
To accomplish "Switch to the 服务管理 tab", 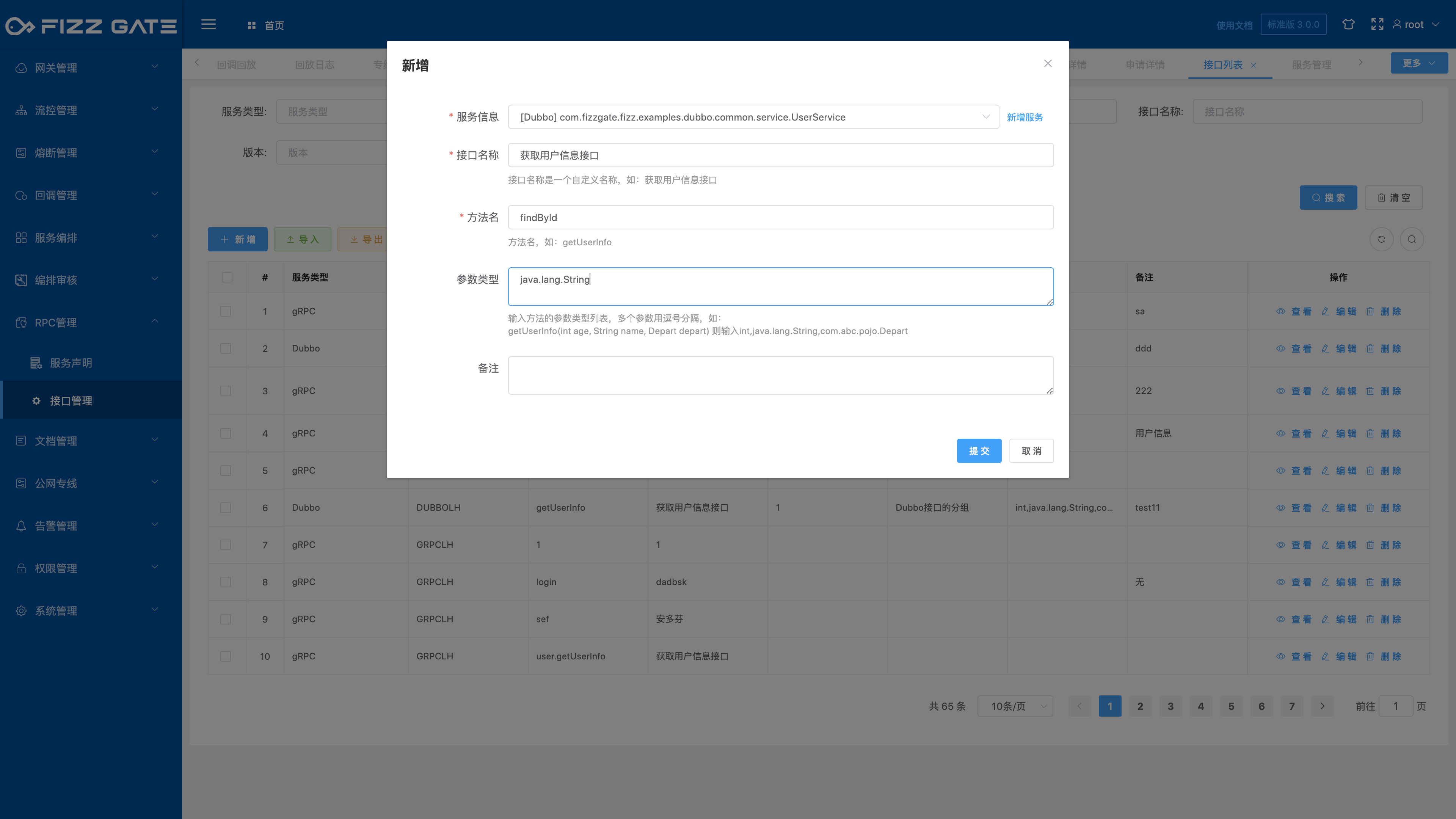I will point(1311,64).
